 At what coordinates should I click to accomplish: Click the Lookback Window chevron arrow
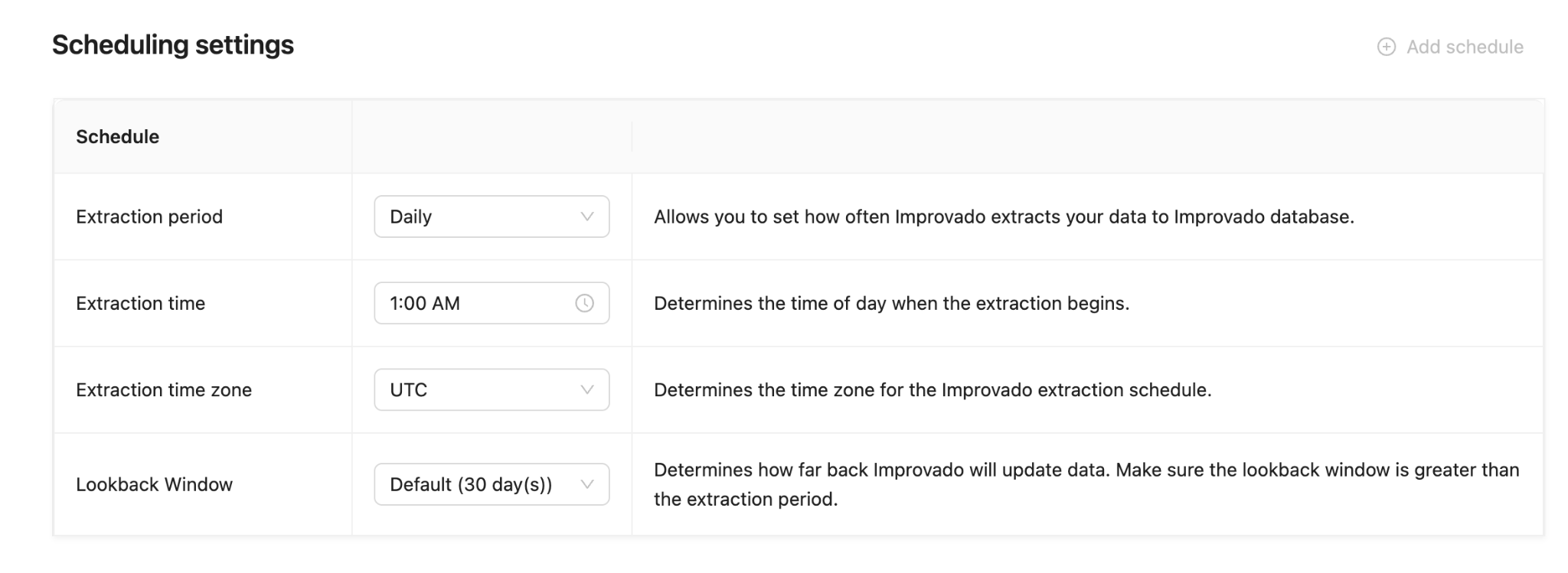pyautogui.click(x=587, y=484)
